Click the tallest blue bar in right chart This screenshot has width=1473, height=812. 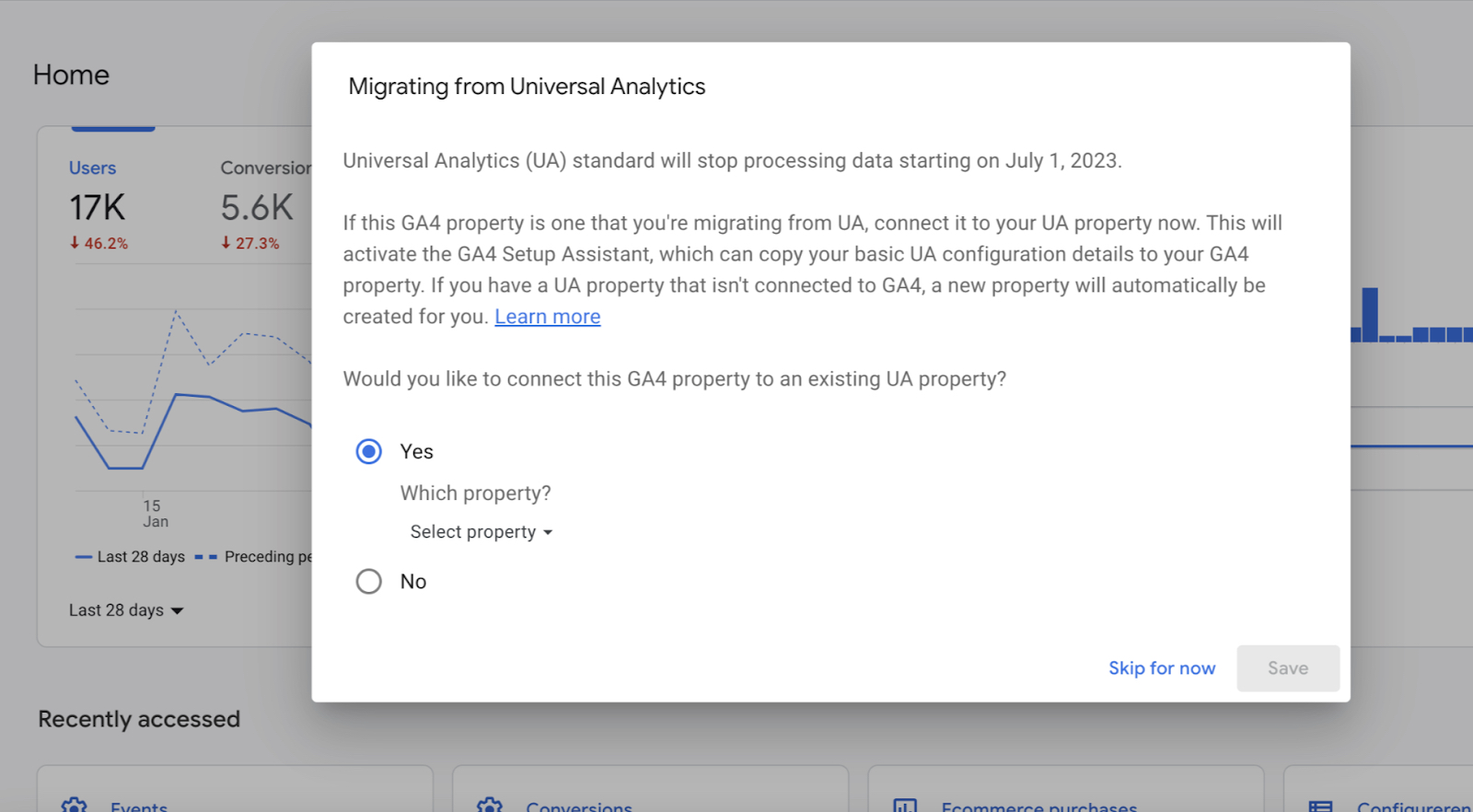pyautogui.click(x=1370, y=315)
